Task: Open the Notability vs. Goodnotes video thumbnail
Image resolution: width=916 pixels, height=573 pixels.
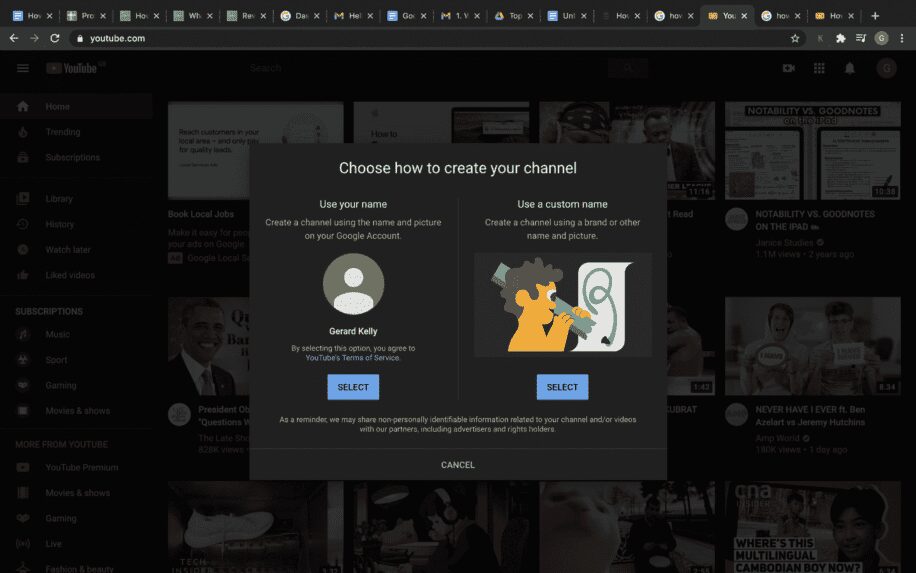Action: (813, 151)
